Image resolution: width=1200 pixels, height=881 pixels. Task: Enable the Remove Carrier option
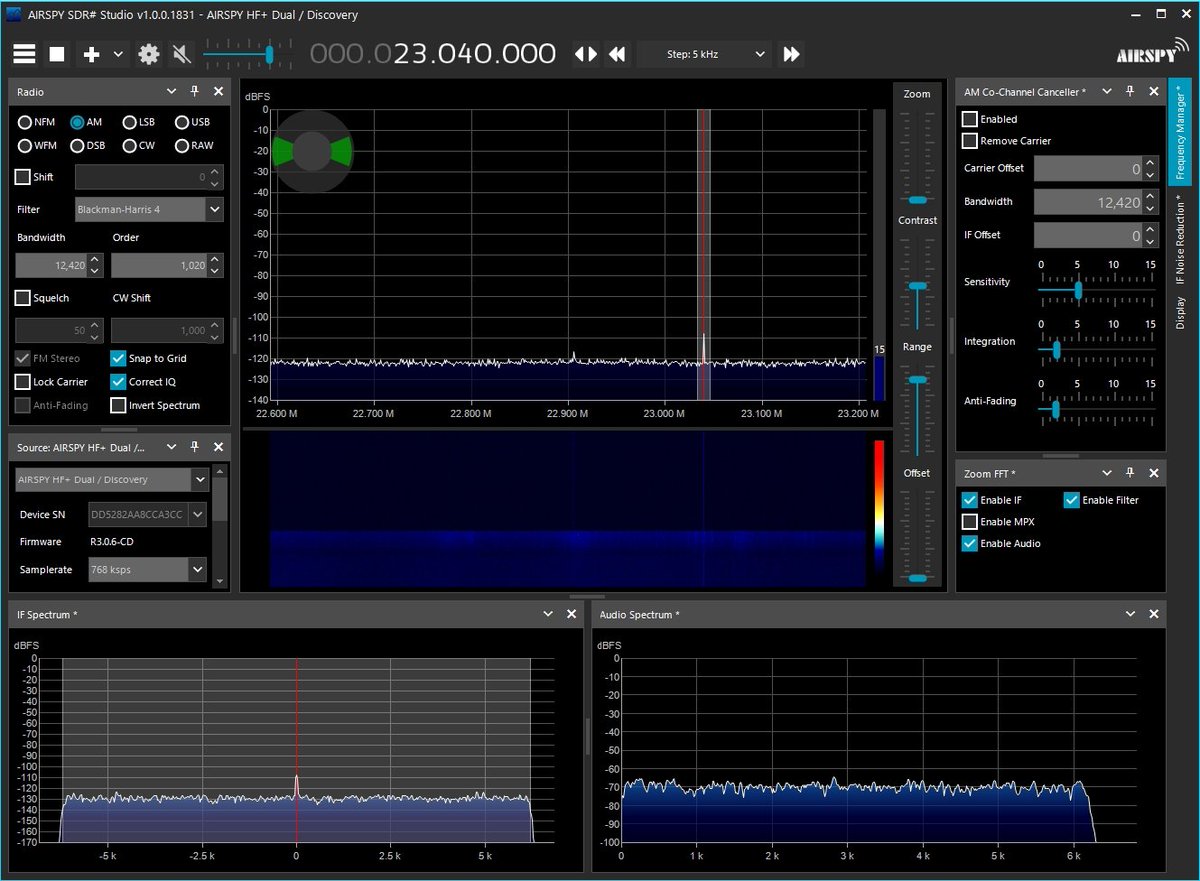(x=969, y=141)
